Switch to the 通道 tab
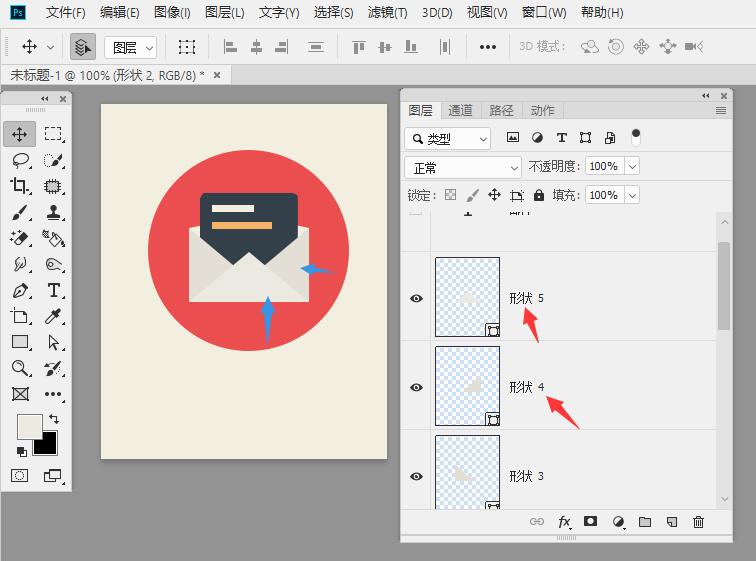 [x=460, y=110]
